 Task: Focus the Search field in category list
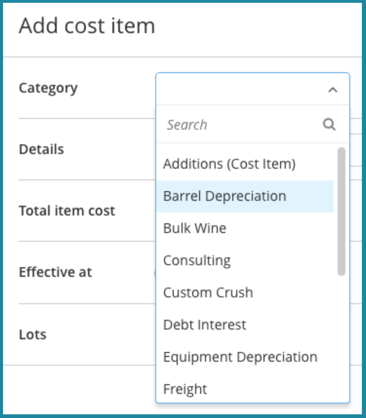click(245, 125)
